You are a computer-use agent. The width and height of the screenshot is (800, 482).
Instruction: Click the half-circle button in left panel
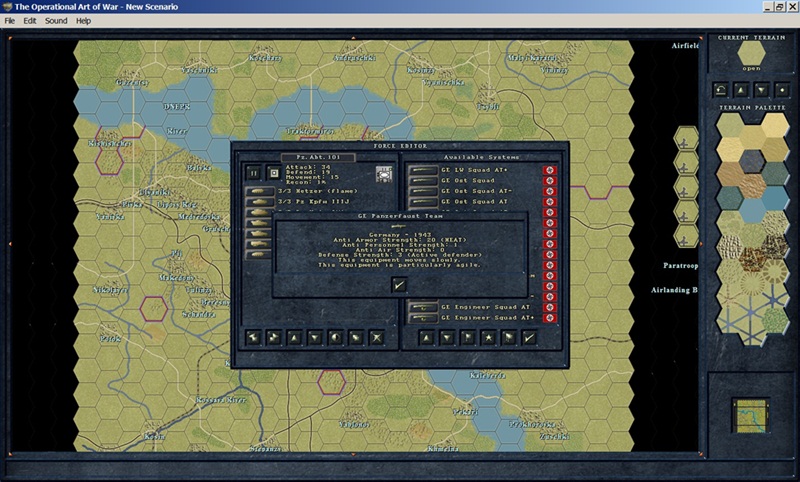tap(336, 338)
